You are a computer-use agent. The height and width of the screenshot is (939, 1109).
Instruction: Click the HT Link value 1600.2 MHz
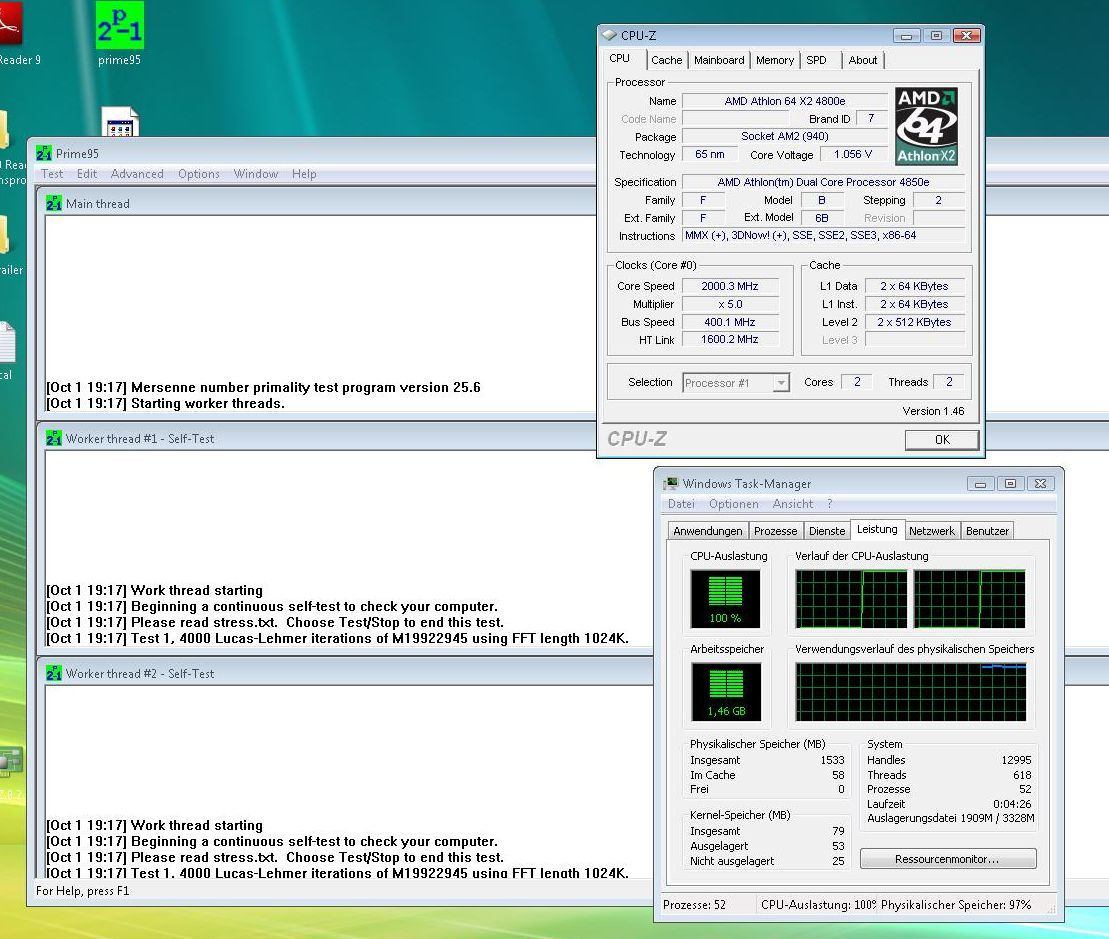click(x=729, y=339)
